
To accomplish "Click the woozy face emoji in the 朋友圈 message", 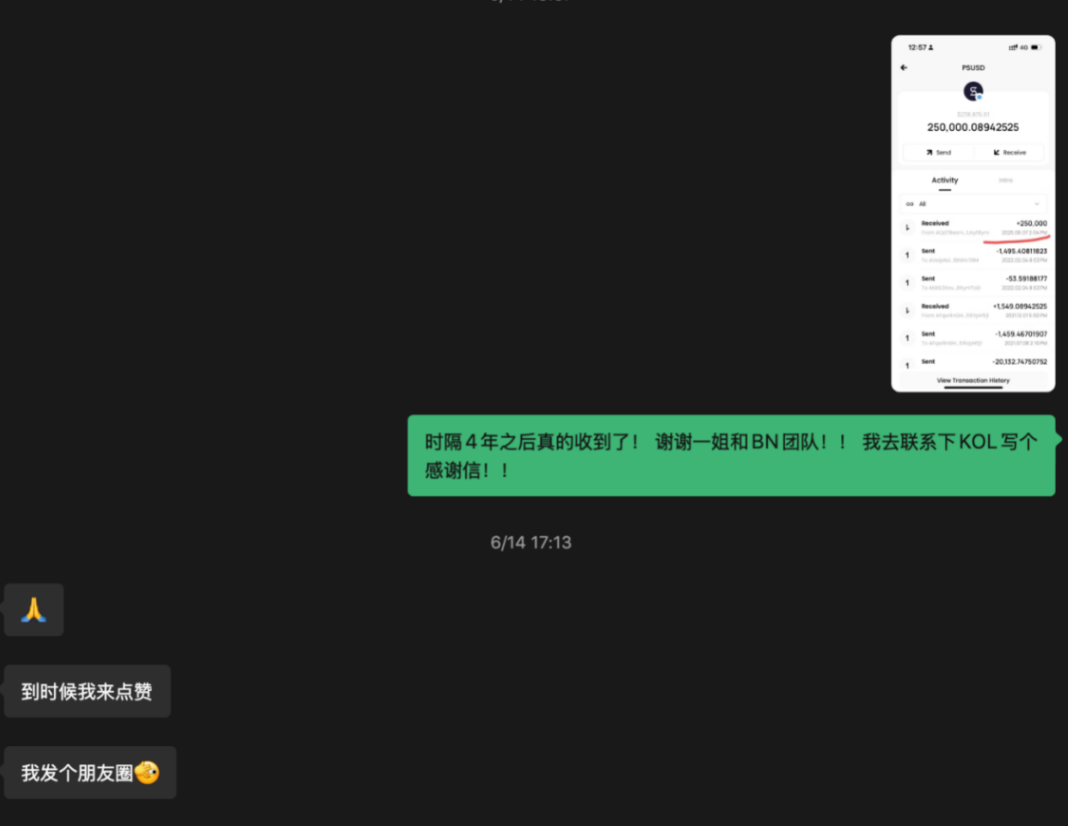I will [x=147, y=772].
